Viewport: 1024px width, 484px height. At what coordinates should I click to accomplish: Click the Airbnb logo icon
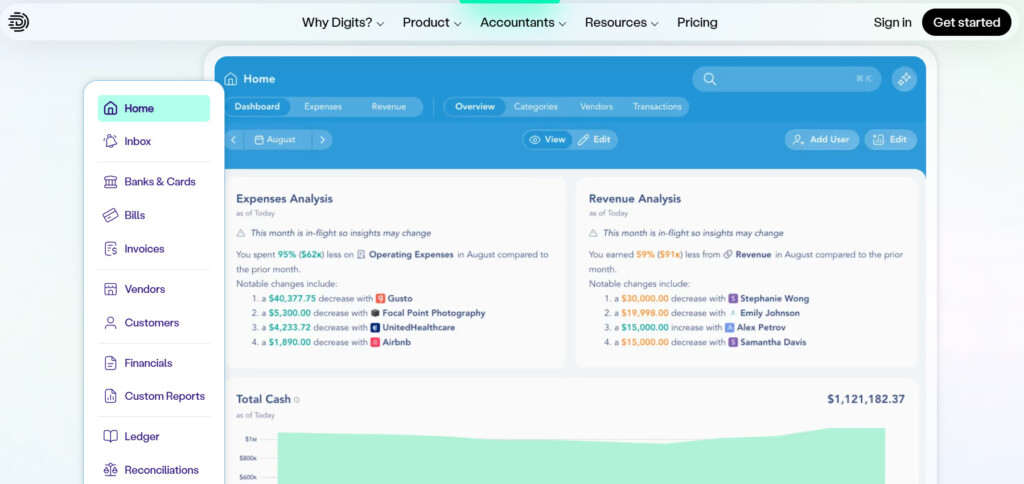376,342
